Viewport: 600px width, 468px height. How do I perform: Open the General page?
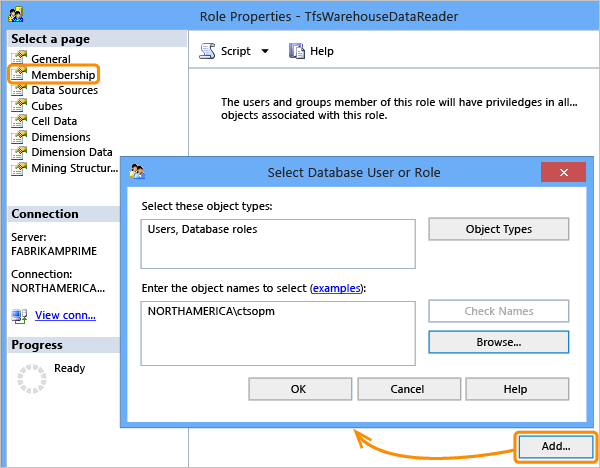click(x=51, y=59)
